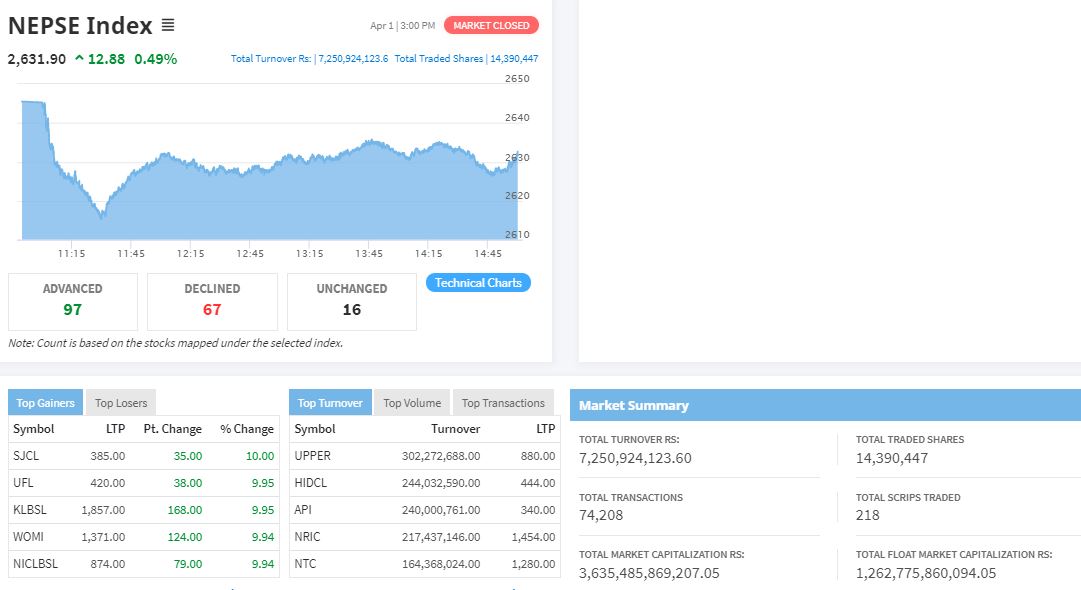This screenshot has width=1081, height=590.
Task: Click KLBSL symbol link
Action: (30, 510)
